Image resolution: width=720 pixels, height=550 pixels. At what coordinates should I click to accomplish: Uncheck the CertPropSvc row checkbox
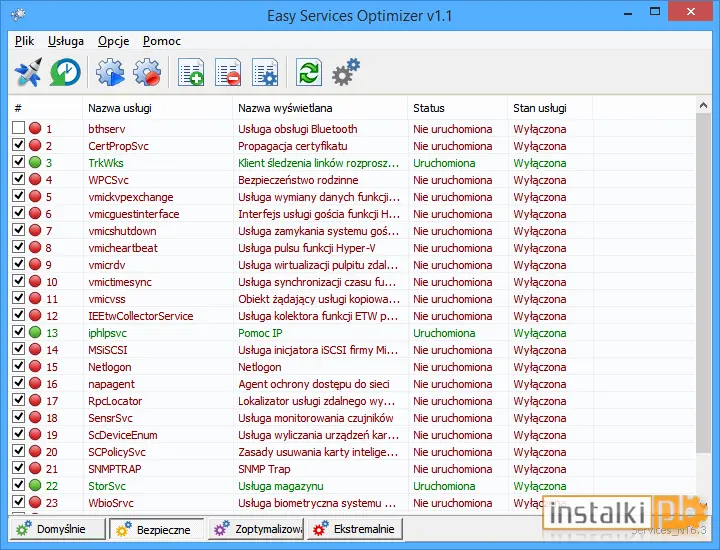[x=18, y=145]
